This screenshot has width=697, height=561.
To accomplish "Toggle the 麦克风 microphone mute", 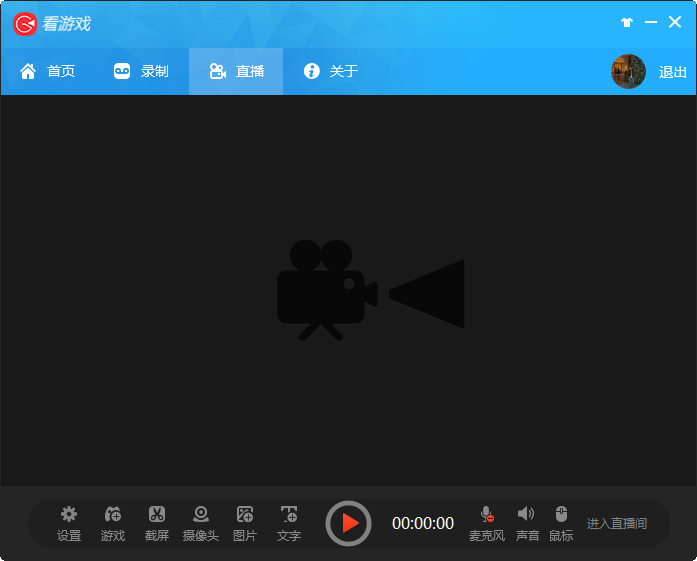I will (x=487, y=524).
